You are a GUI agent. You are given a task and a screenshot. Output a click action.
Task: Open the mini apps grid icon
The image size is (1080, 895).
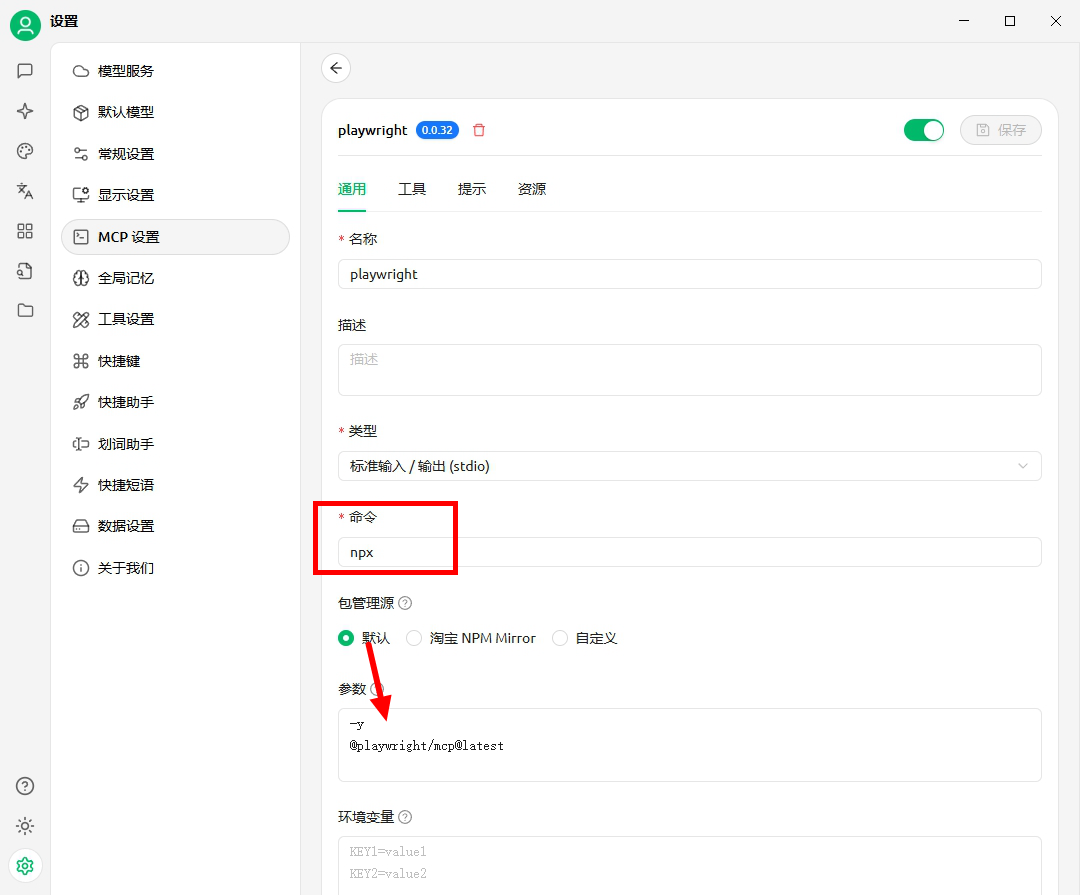(x=25, y=231)
